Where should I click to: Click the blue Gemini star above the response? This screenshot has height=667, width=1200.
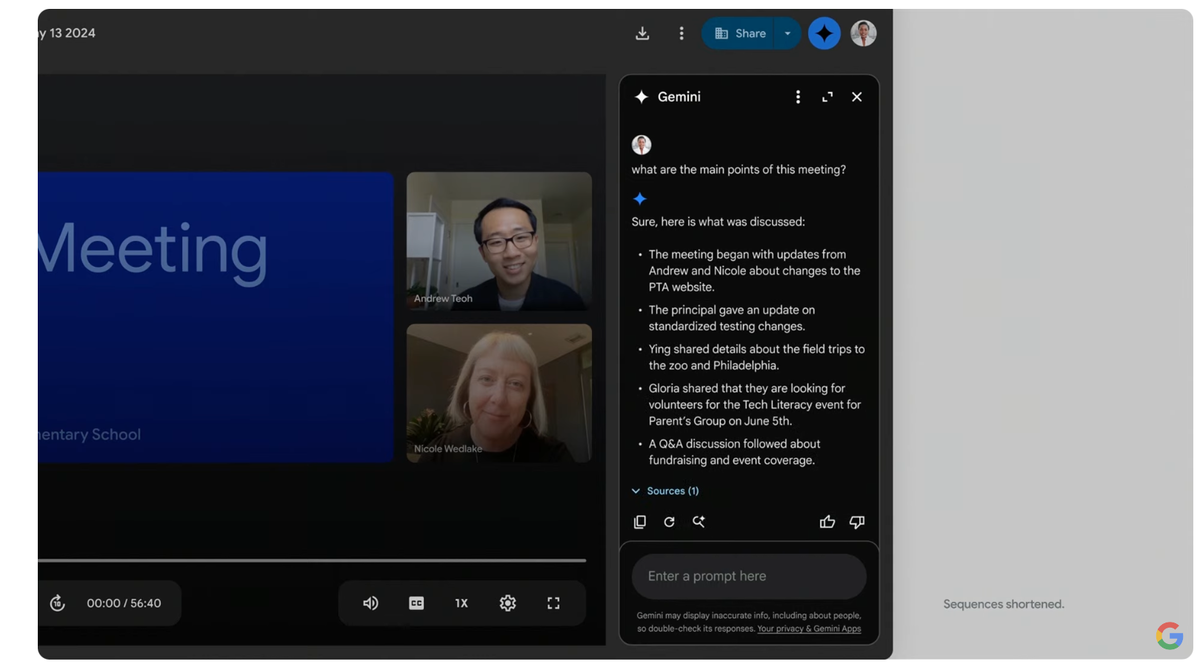(x=640, y=199)
